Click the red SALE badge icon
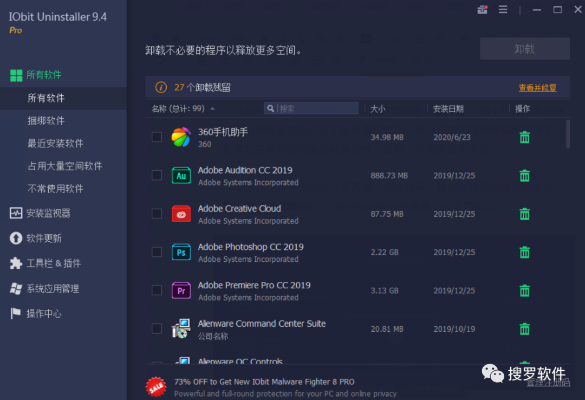 [x=156, y=387]
